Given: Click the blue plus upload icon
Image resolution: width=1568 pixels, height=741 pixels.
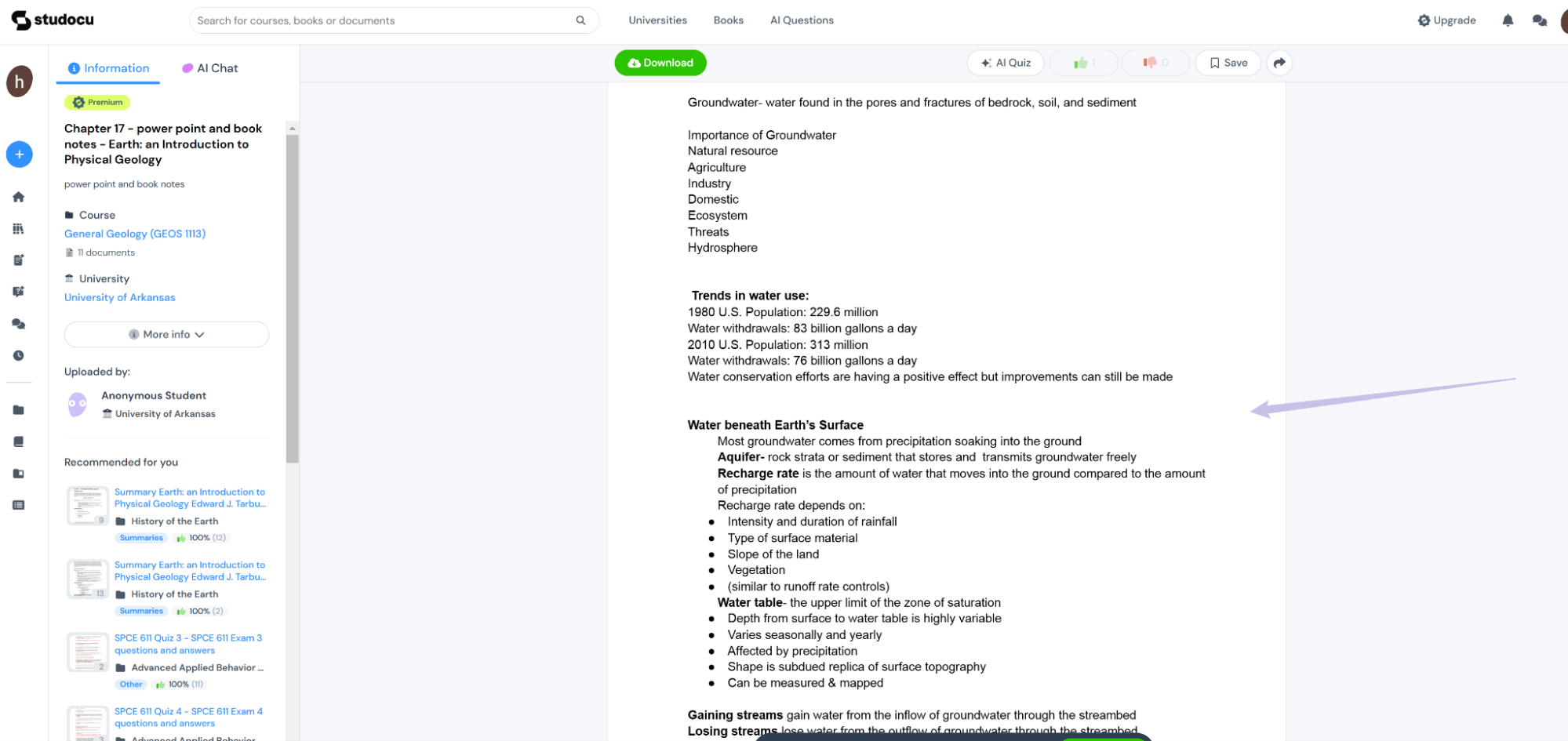Looking at the screenshot, I should (19, 154).
